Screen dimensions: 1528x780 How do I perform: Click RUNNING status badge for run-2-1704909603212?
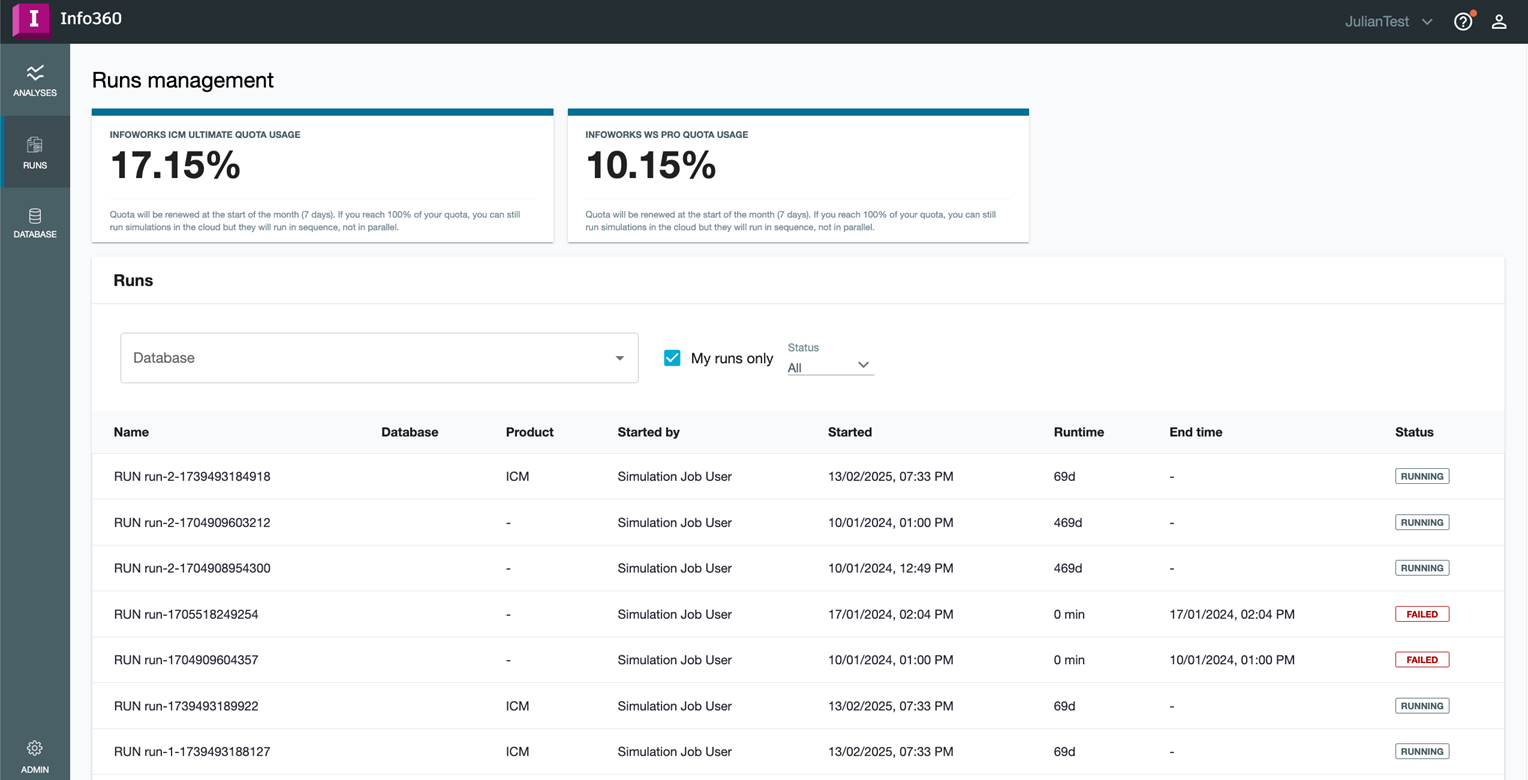click(x=1422, y=522)
